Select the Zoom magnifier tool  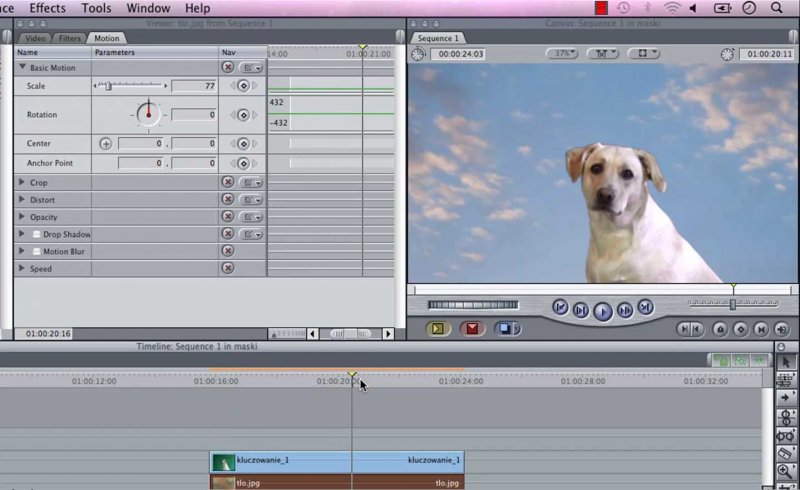786,471
